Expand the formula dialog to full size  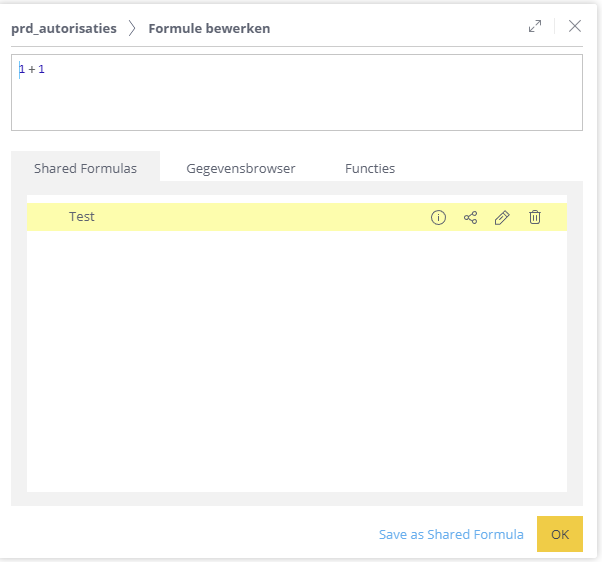535,27
